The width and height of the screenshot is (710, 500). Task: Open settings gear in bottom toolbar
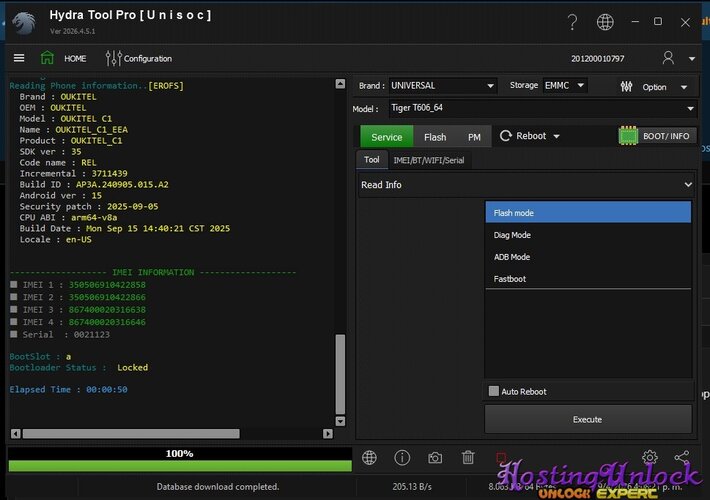pos(649,457)
